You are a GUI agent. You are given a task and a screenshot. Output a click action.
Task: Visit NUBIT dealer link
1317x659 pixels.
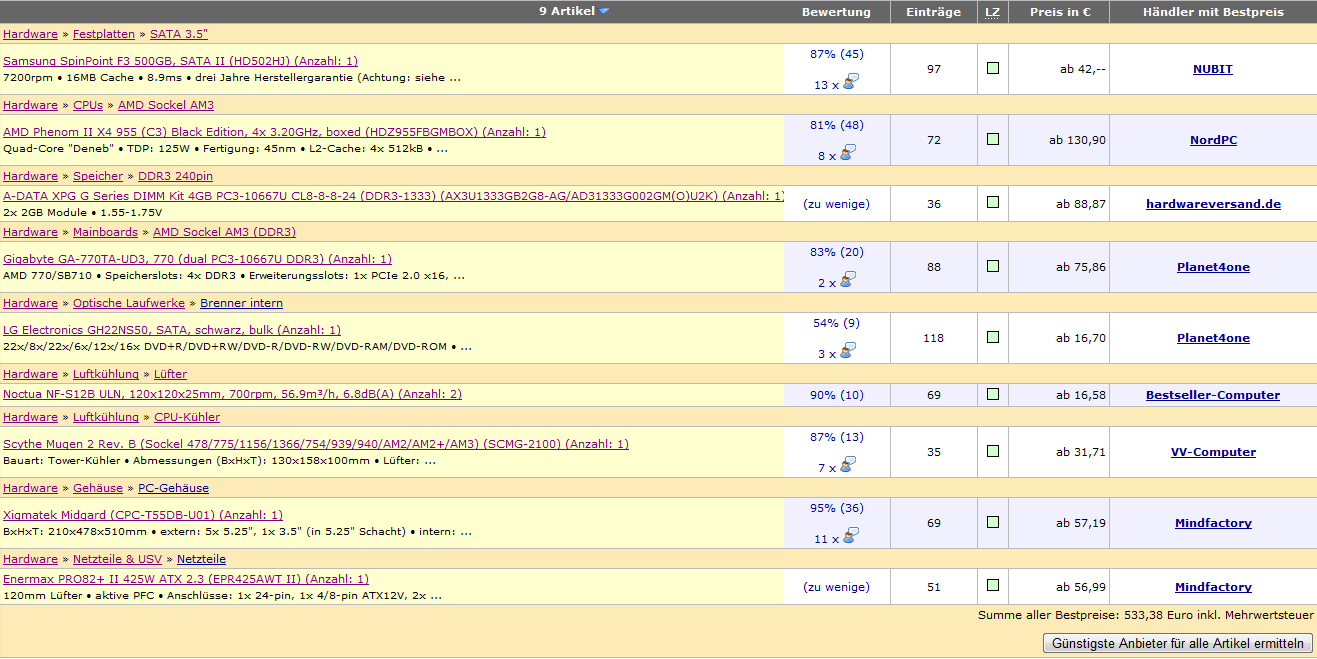pyautogui.click(x=1213, y=69)
